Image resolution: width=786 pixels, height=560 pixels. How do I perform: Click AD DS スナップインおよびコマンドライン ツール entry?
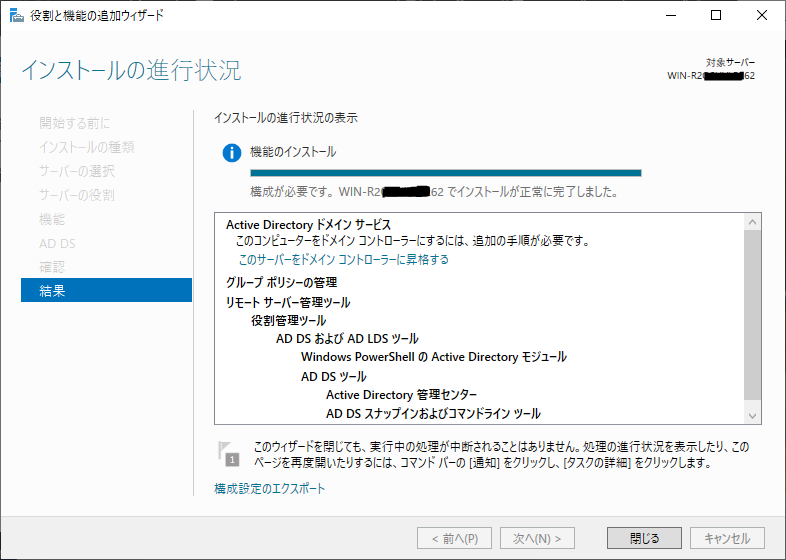click(433, 414)
